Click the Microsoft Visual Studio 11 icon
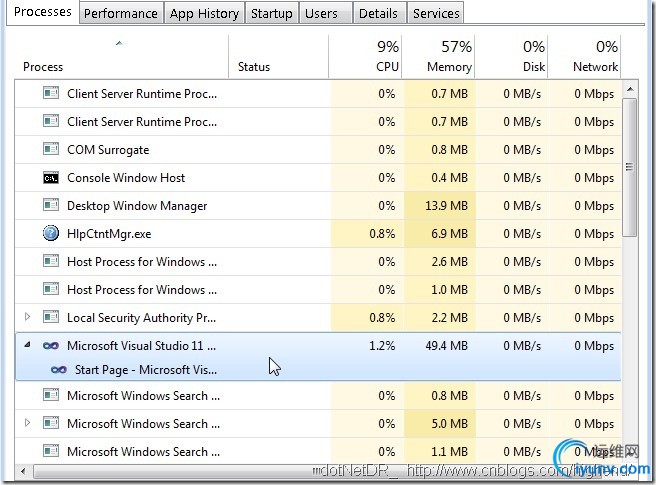 tap(51, 346)
